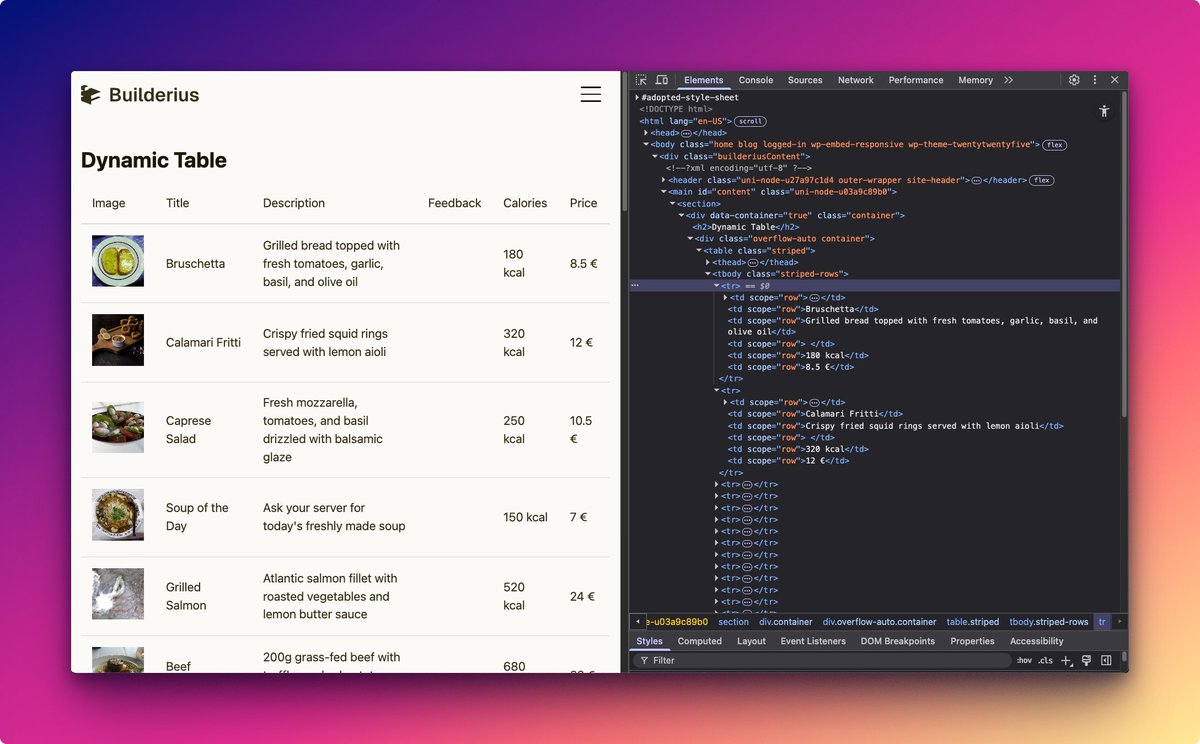Collapse the main id content node
Image resolution: width=1200 pixels, height=744 pixels.
[662, 191]
